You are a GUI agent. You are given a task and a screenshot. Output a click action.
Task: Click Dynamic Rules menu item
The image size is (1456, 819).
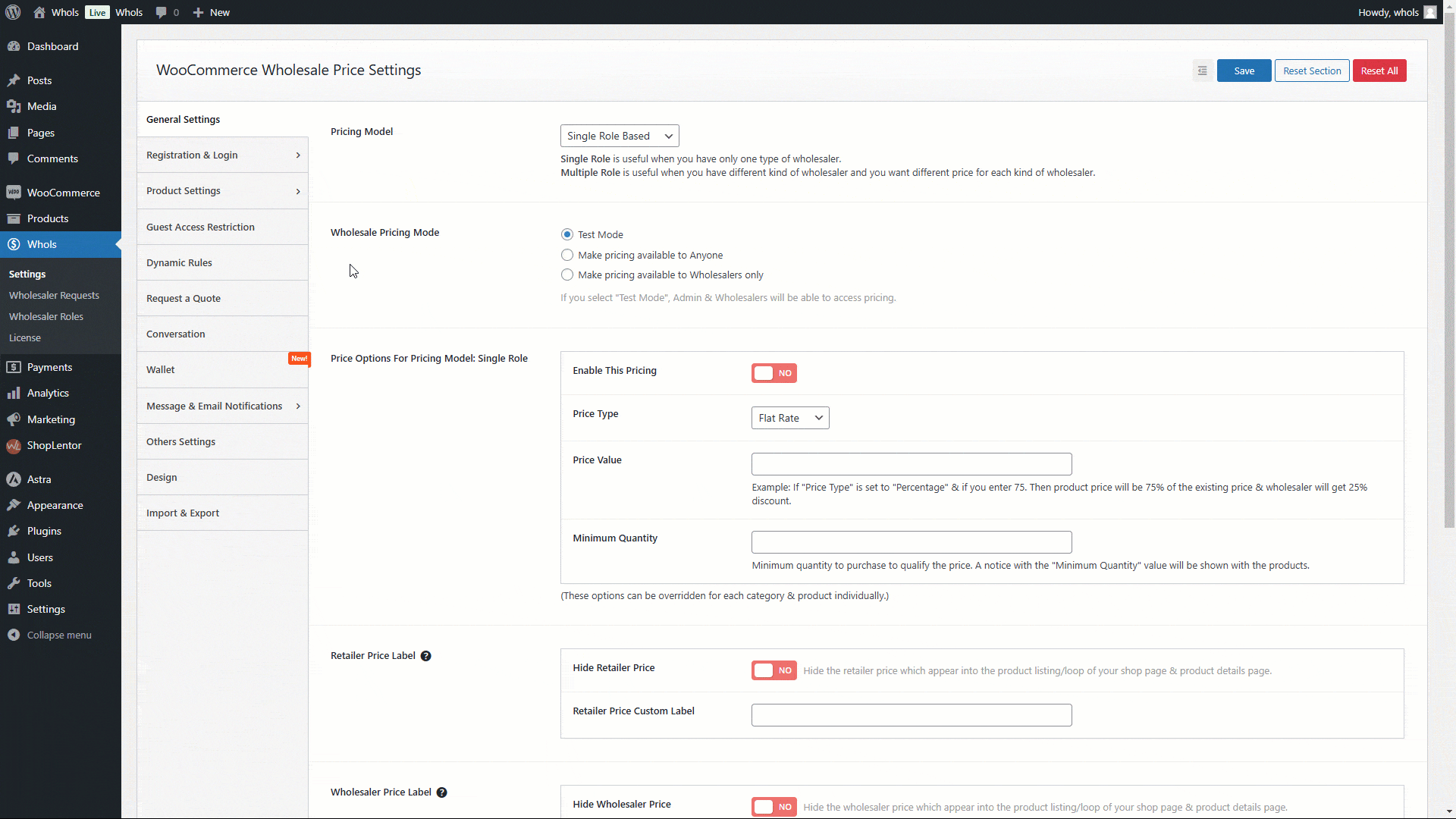179,262
